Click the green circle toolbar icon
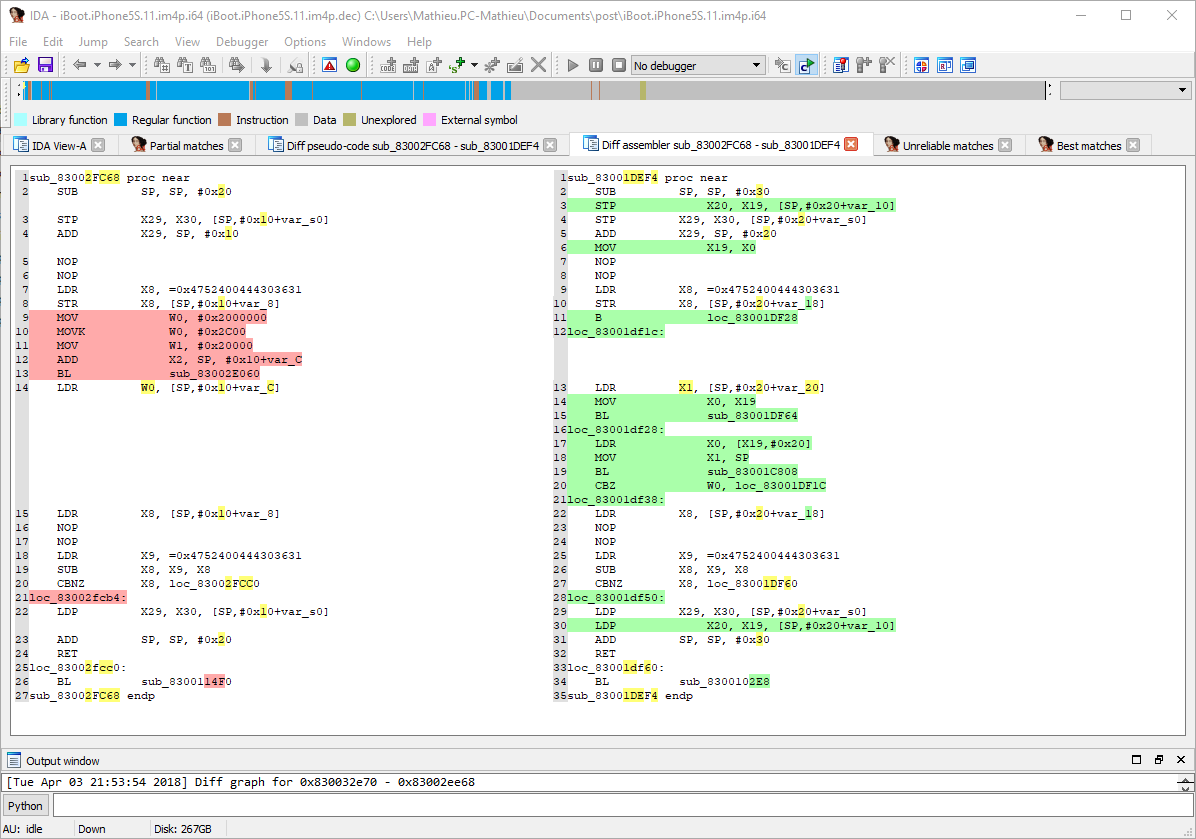This screenshot has width=1196, height=839. point(353,65)
